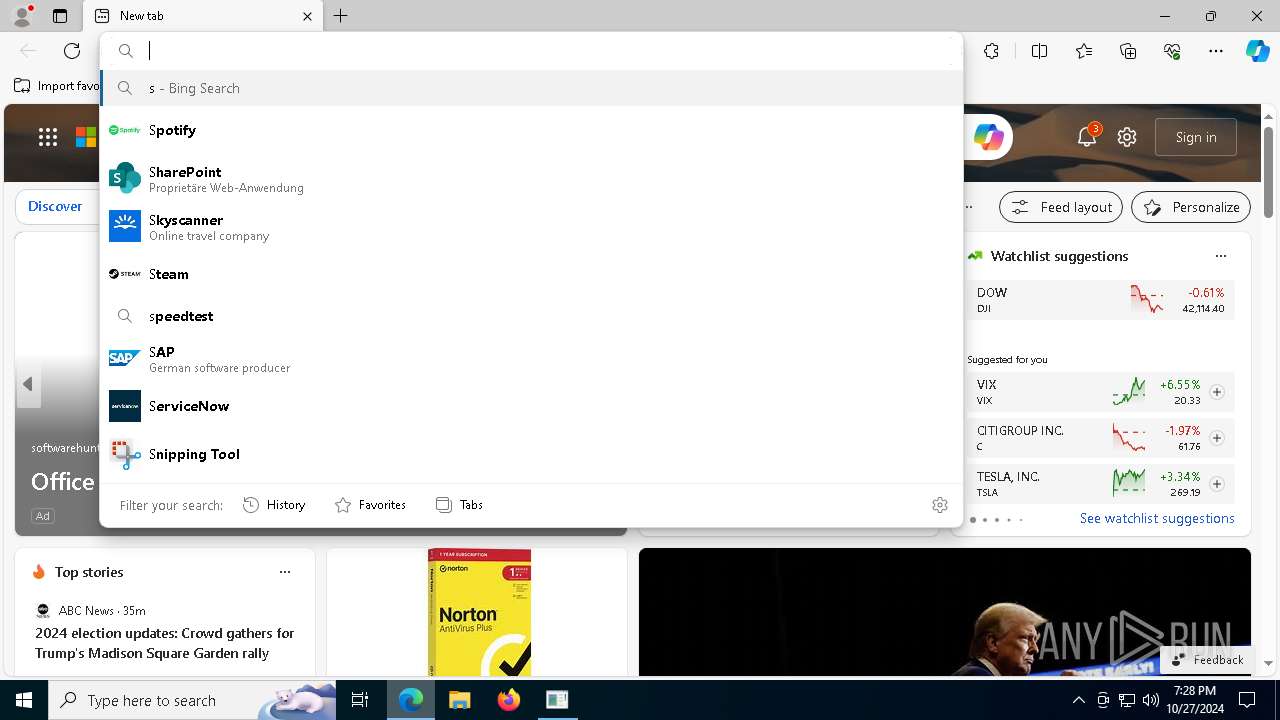Open File Explorer from taskbar

pos(459,700)
